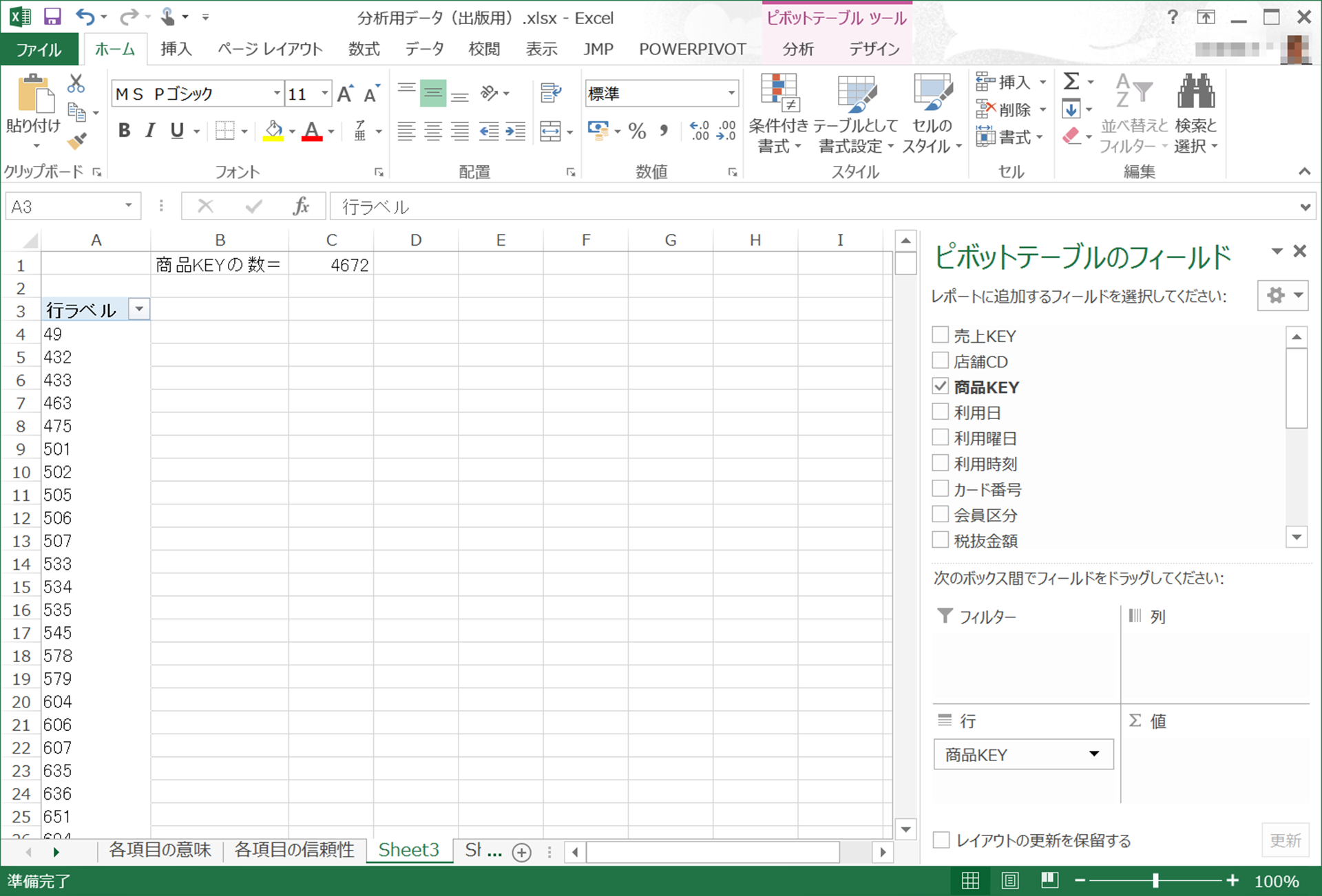Apply the red font color button
Image resolution: width=1322 pixels, height=896 pixels.
click(x=312, y=130)
